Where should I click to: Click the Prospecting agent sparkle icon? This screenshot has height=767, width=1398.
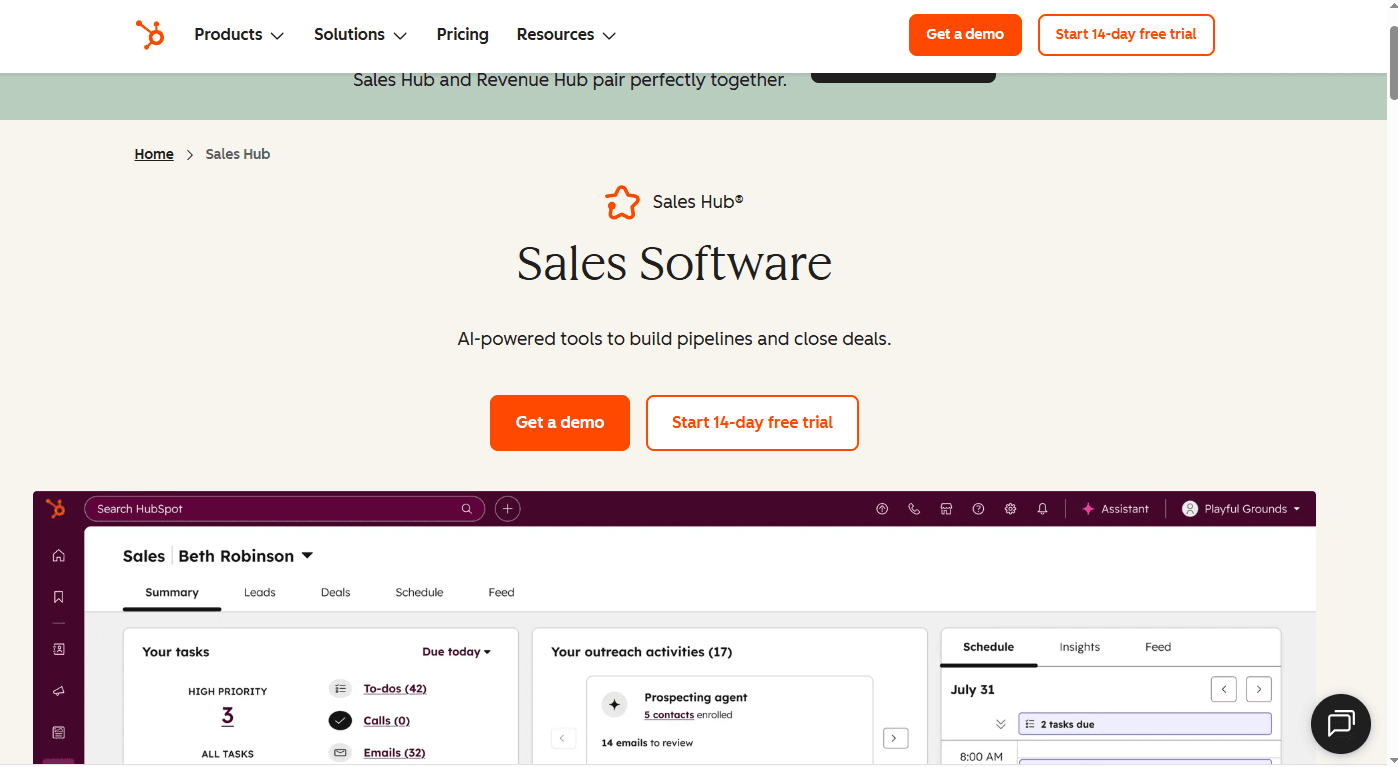click(x=615, y=705)
